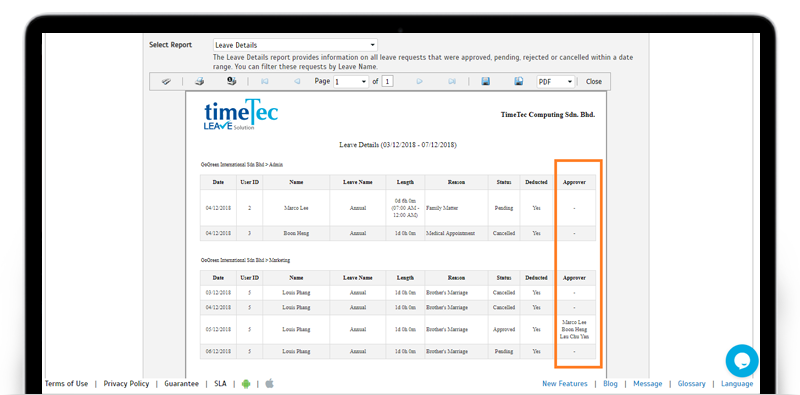Click the print preview icon with magnifier
The image size is (800, 395).
coord(231,81)
